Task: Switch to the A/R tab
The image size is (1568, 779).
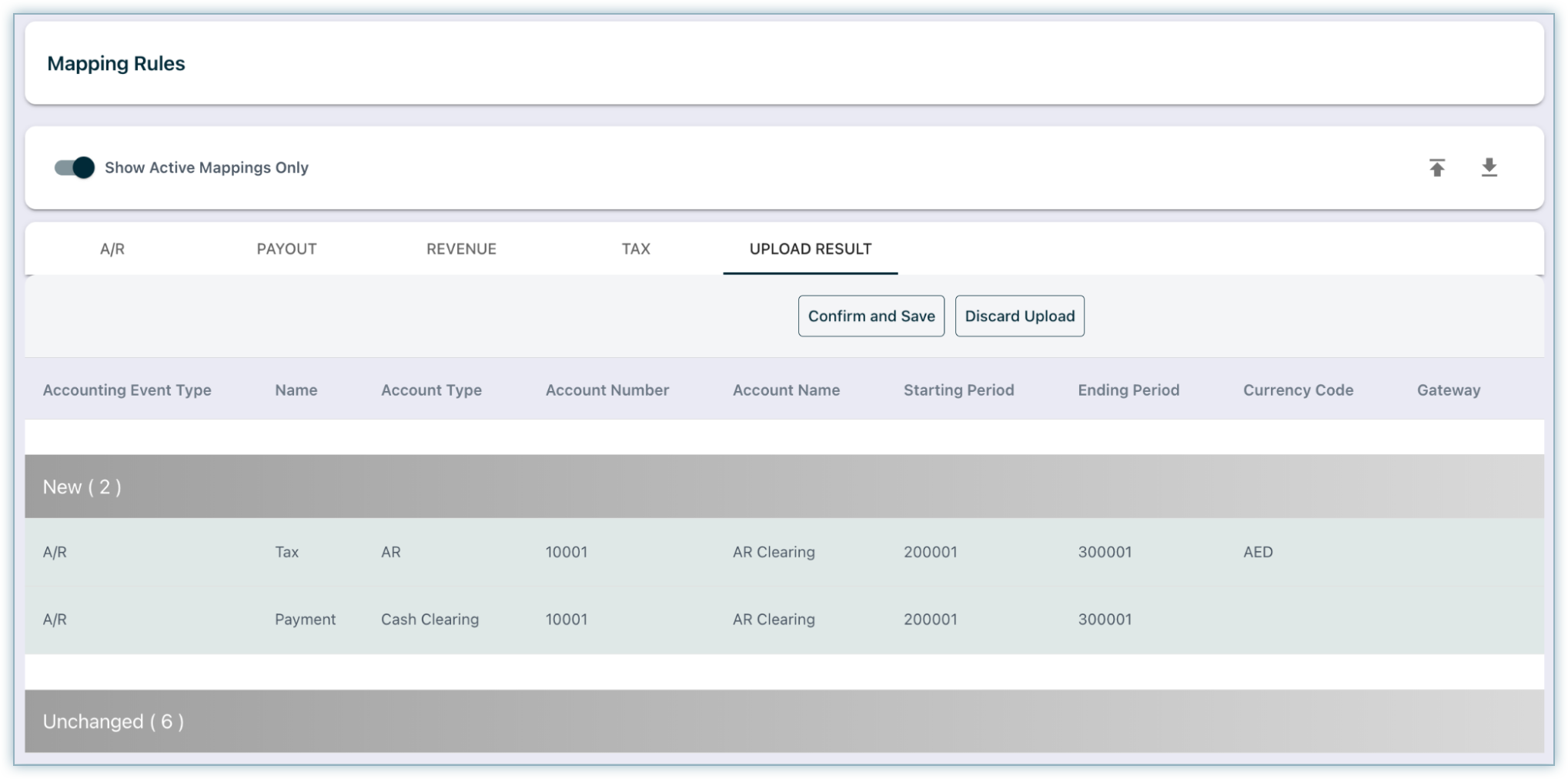Action: click(112, 249)
